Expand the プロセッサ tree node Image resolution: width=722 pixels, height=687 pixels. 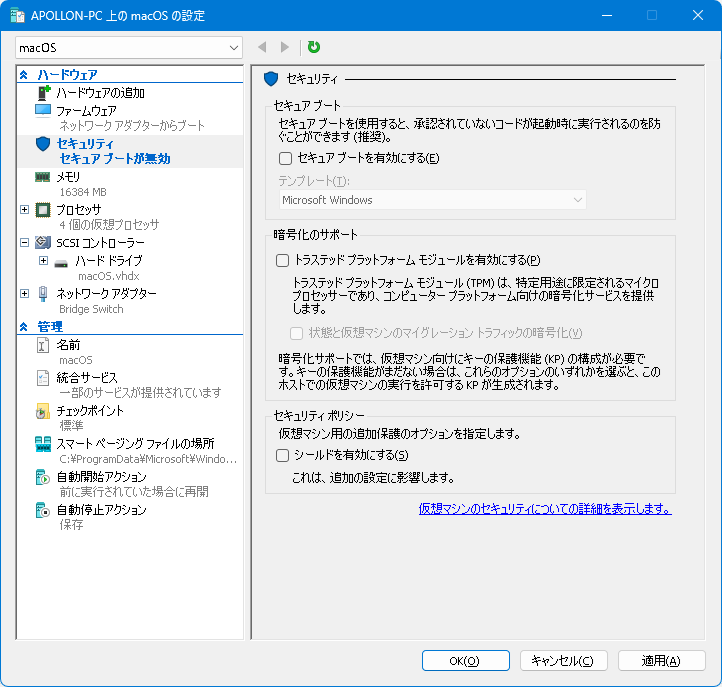(x=24, y=210)
